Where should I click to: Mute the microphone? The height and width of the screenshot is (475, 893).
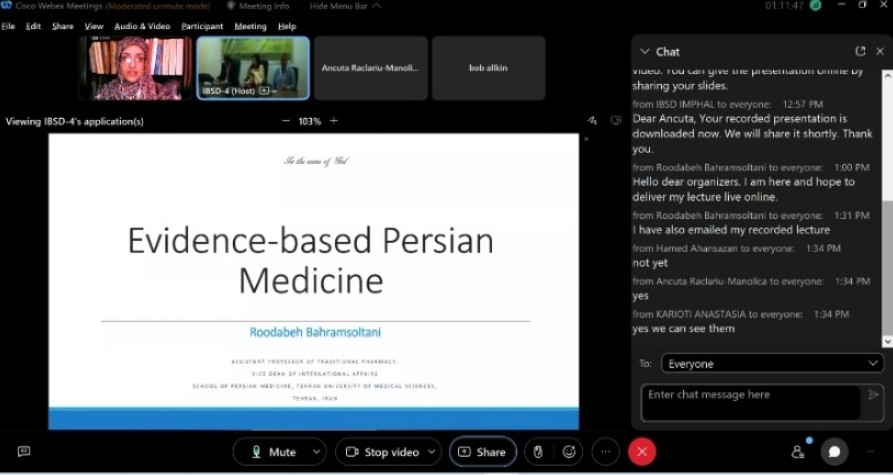click(x=271, y=452)
